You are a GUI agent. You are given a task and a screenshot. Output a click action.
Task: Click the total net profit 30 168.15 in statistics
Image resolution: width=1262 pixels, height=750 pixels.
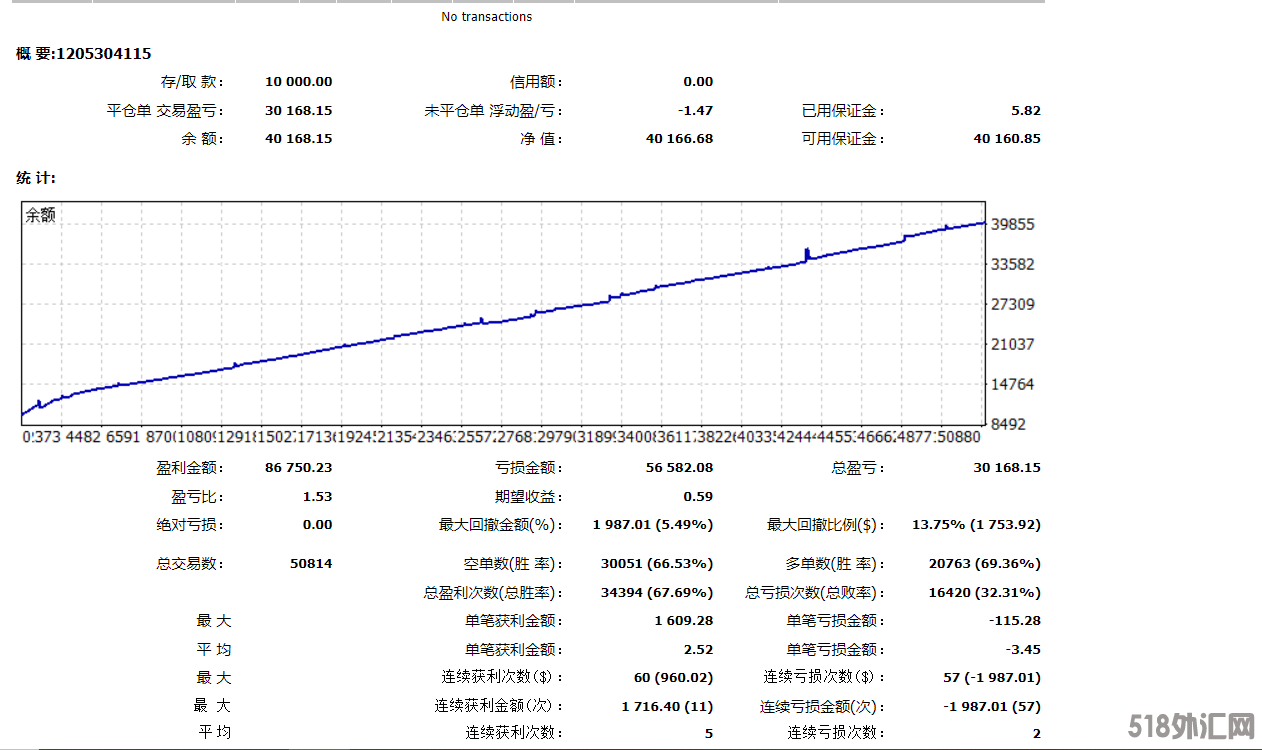[x=1007, y=468]
